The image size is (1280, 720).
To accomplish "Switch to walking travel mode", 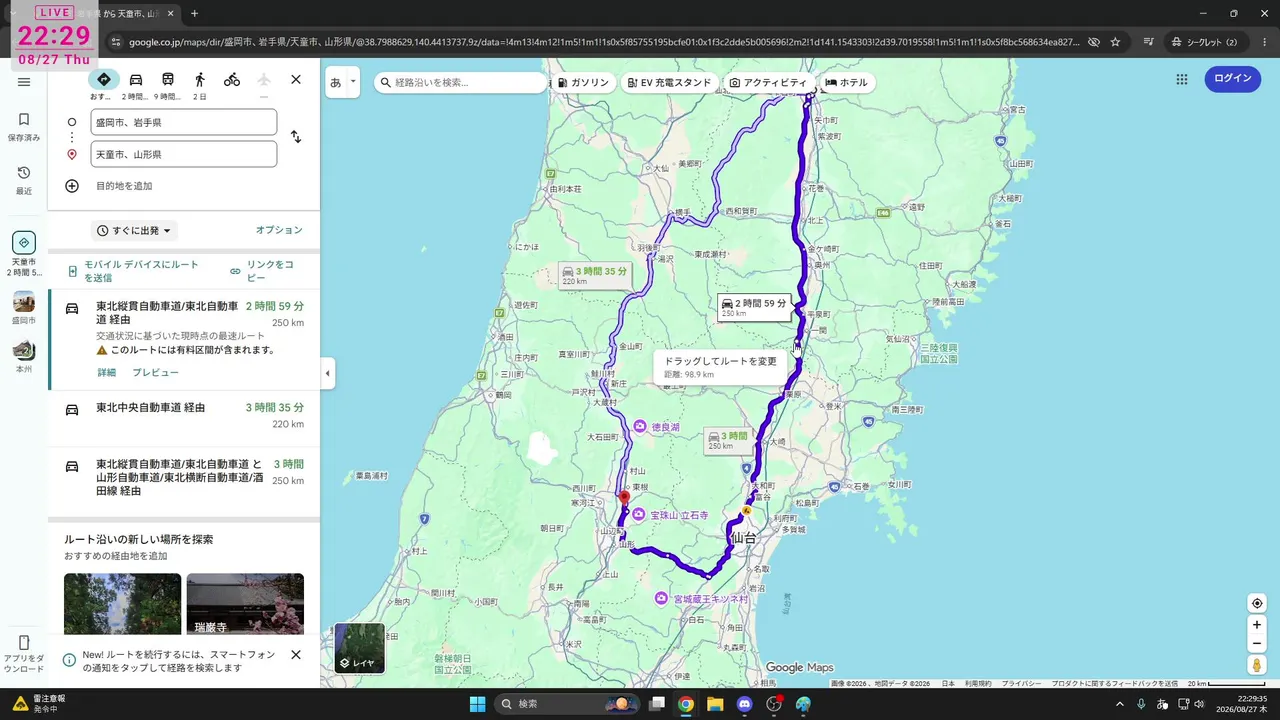I will (200, 79).
